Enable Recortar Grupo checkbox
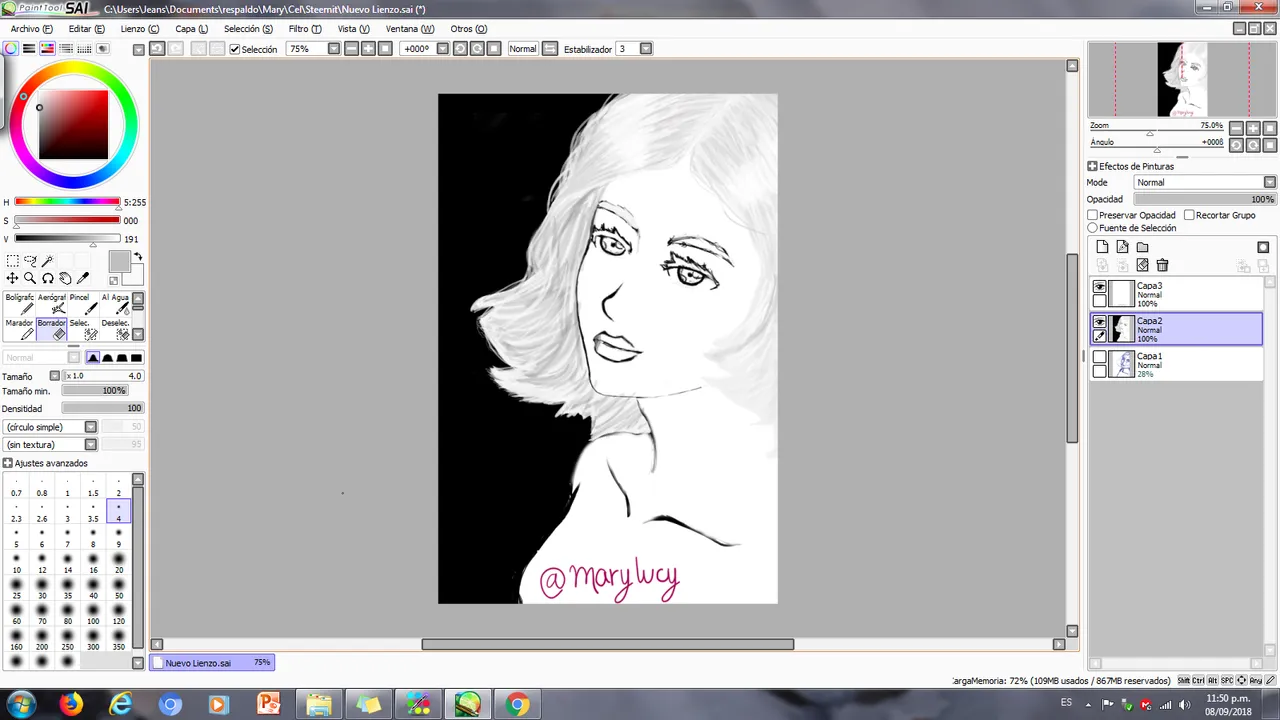 point(1189,215)
